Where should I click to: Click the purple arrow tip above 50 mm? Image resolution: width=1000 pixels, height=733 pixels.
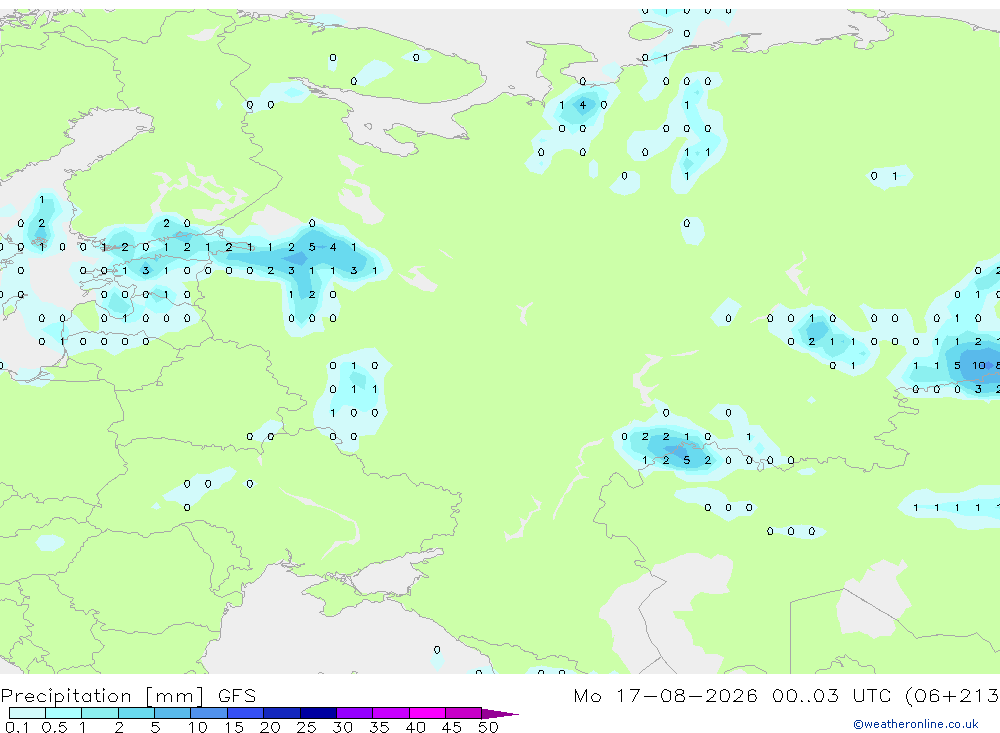click(499, 714)
